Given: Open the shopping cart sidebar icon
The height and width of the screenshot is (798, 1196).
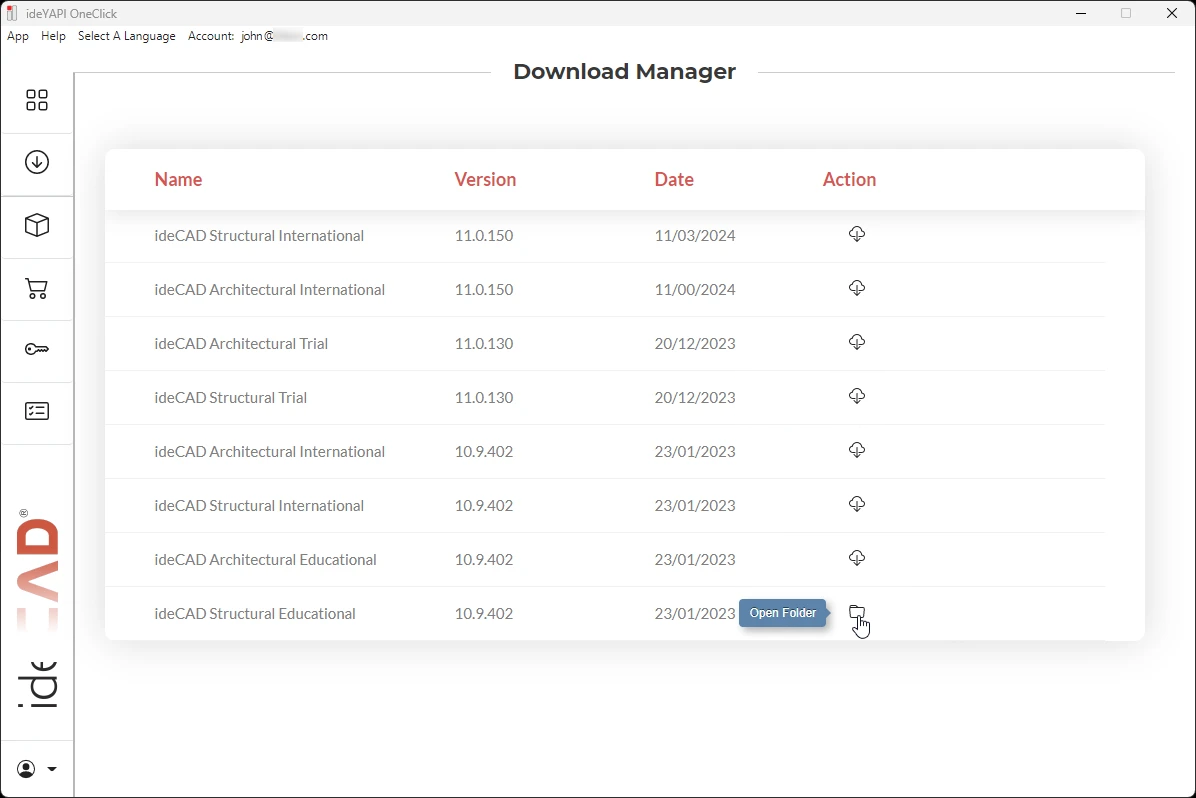Looking at the screenshot, I should [37, 289].
